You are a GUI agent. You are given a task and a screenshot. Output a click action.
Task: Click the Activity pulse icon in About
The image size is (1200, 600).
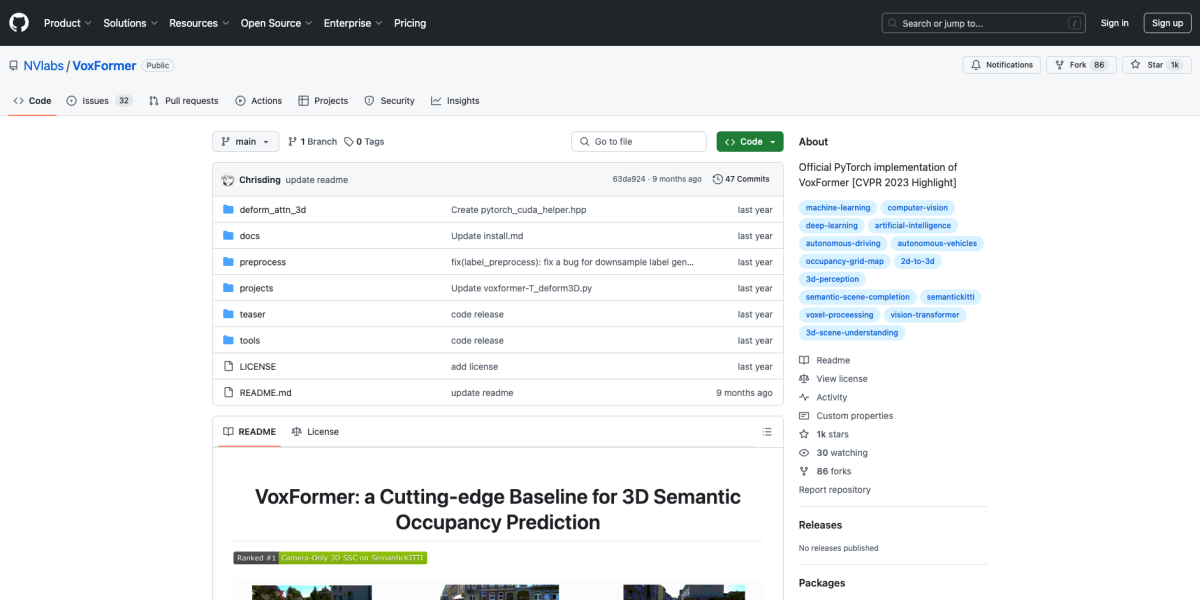(804, 397)
